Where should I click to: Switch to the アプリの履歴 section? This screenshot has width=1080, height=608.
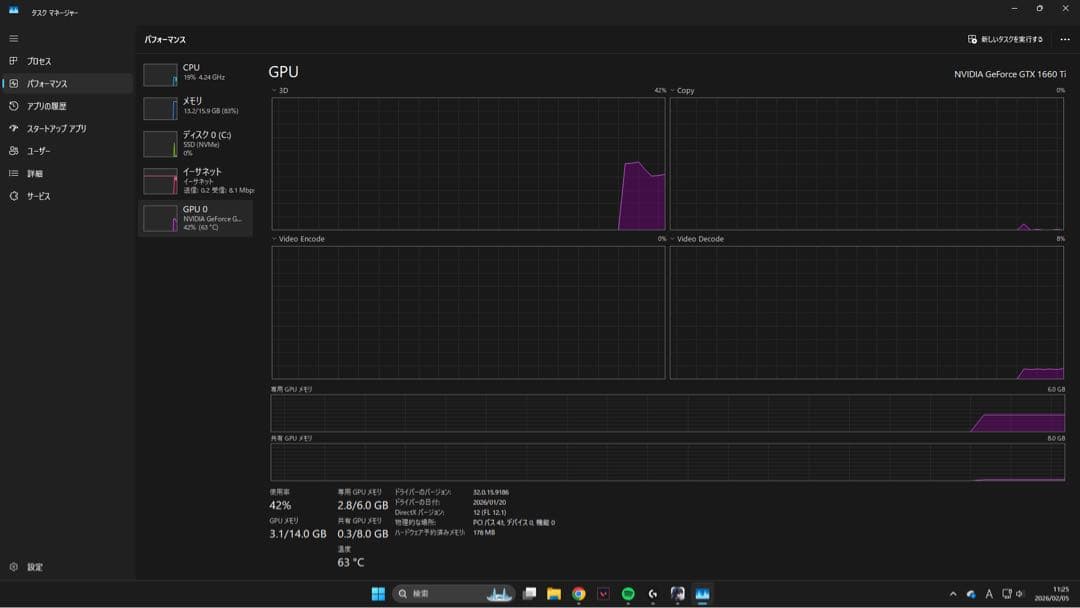tap(14, 106)
